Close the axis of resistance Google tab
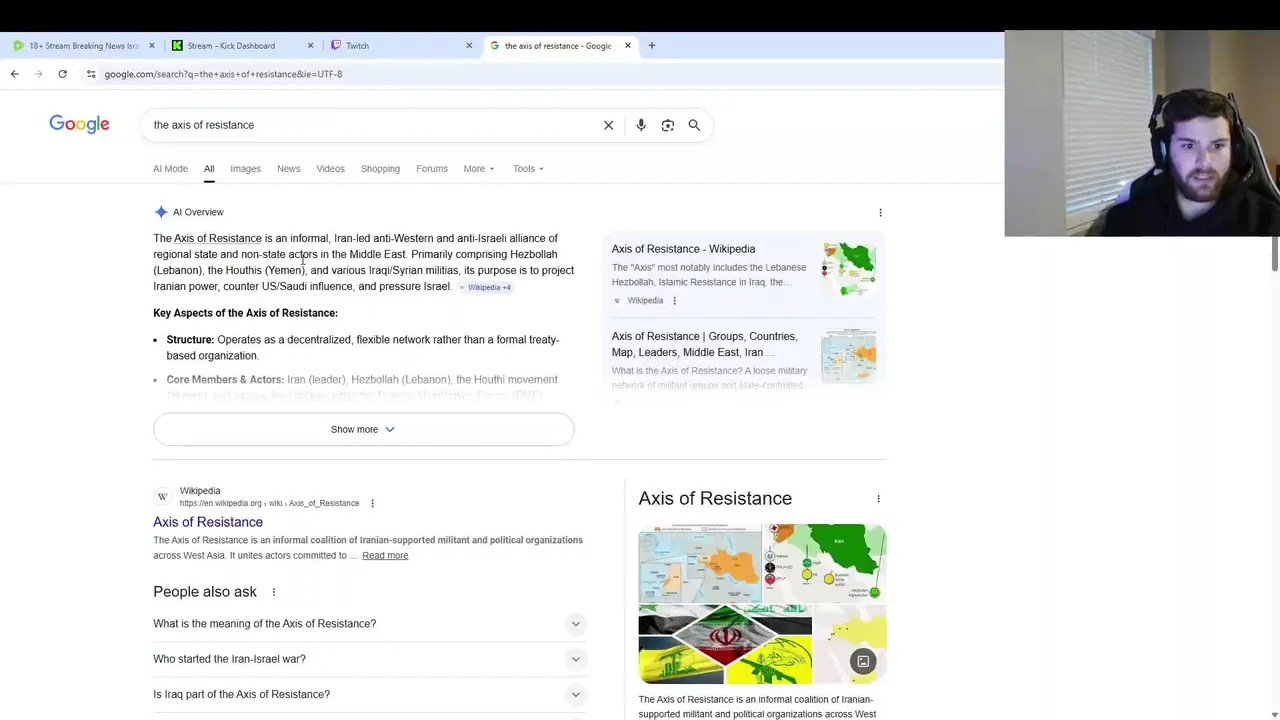Screen dimensions: 1280x720 coord(628,45)
